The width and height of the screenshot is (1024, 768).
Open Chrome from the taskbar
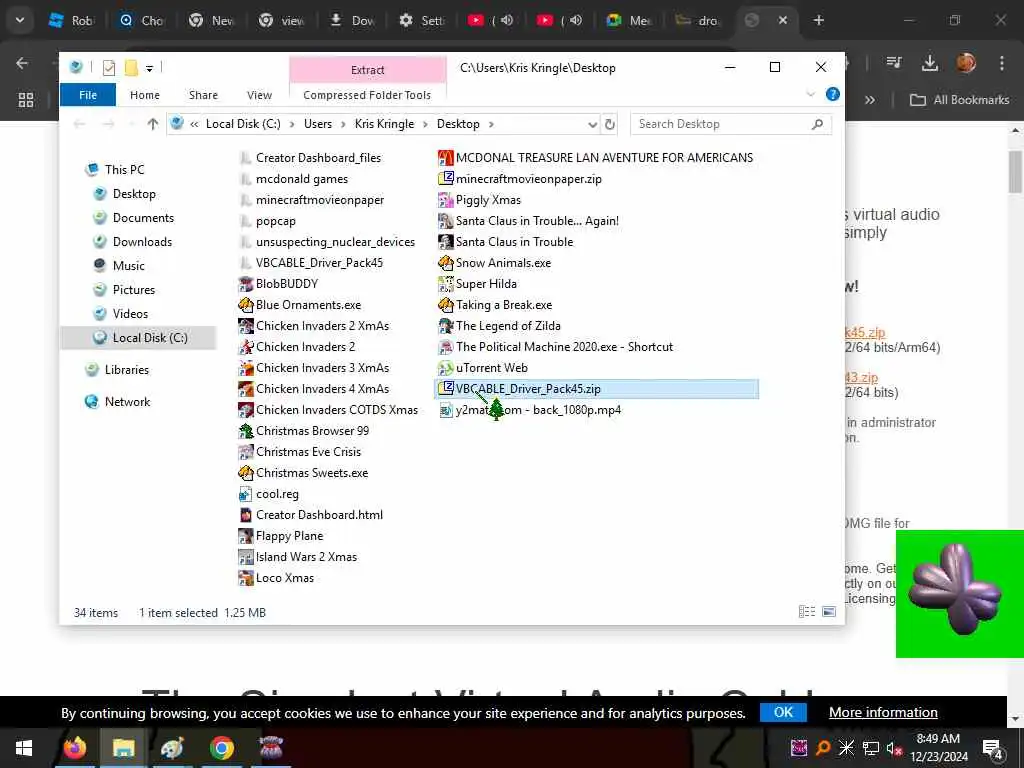coord(222,748)
